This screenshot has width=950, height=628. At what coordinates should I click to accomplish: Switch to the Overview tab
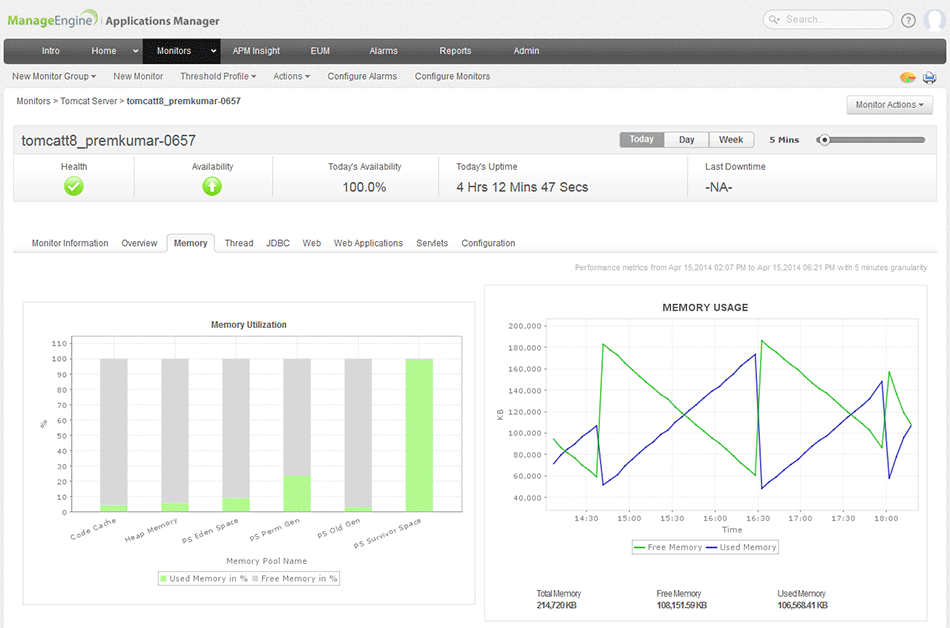139,243
